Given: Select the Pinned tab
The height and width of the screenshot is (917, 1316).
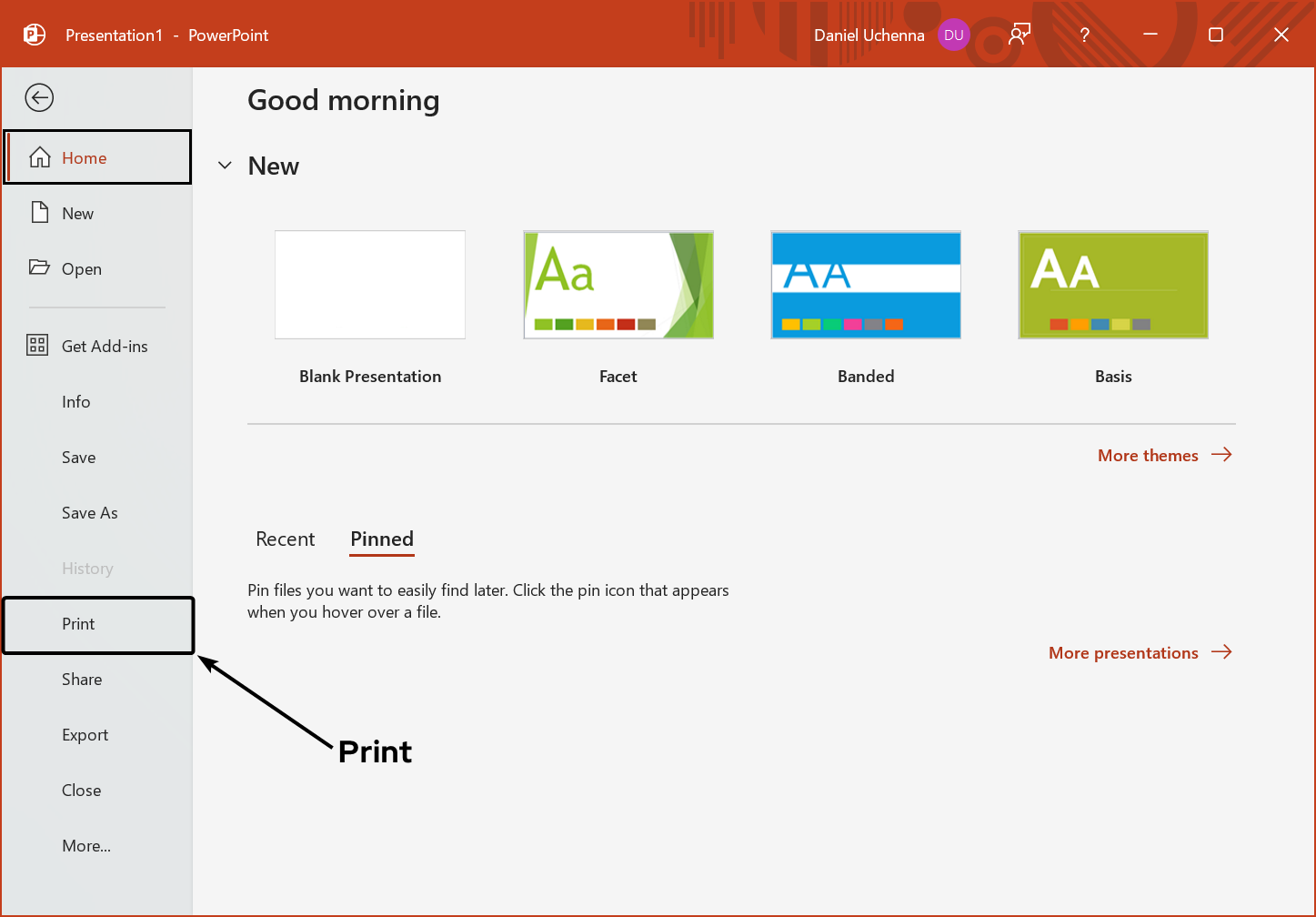Looking at the screenshot, I should click(x=382, y=539).
